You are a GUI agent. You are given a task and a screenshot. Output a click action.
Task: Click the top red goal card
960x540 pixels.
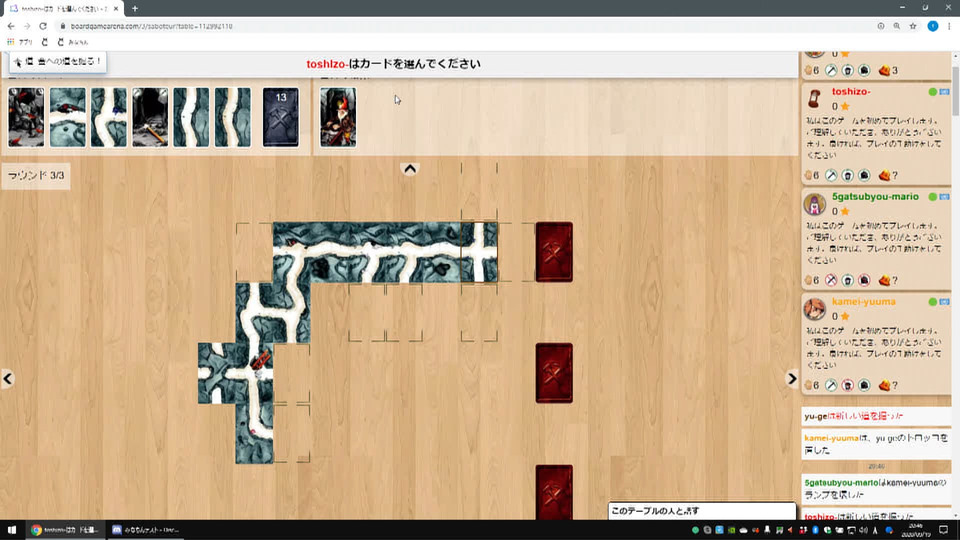(x=554, y=252)
